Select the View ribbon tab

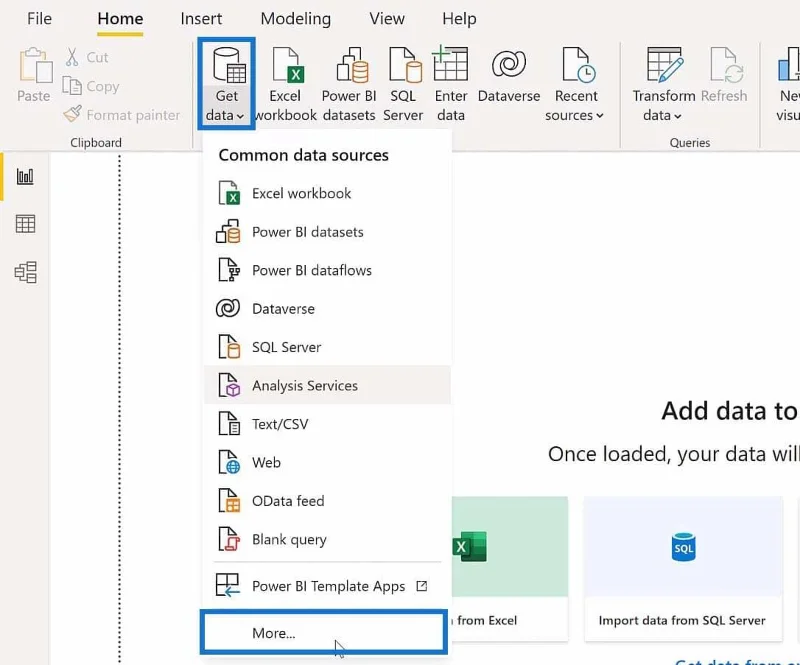click(387, 18)
